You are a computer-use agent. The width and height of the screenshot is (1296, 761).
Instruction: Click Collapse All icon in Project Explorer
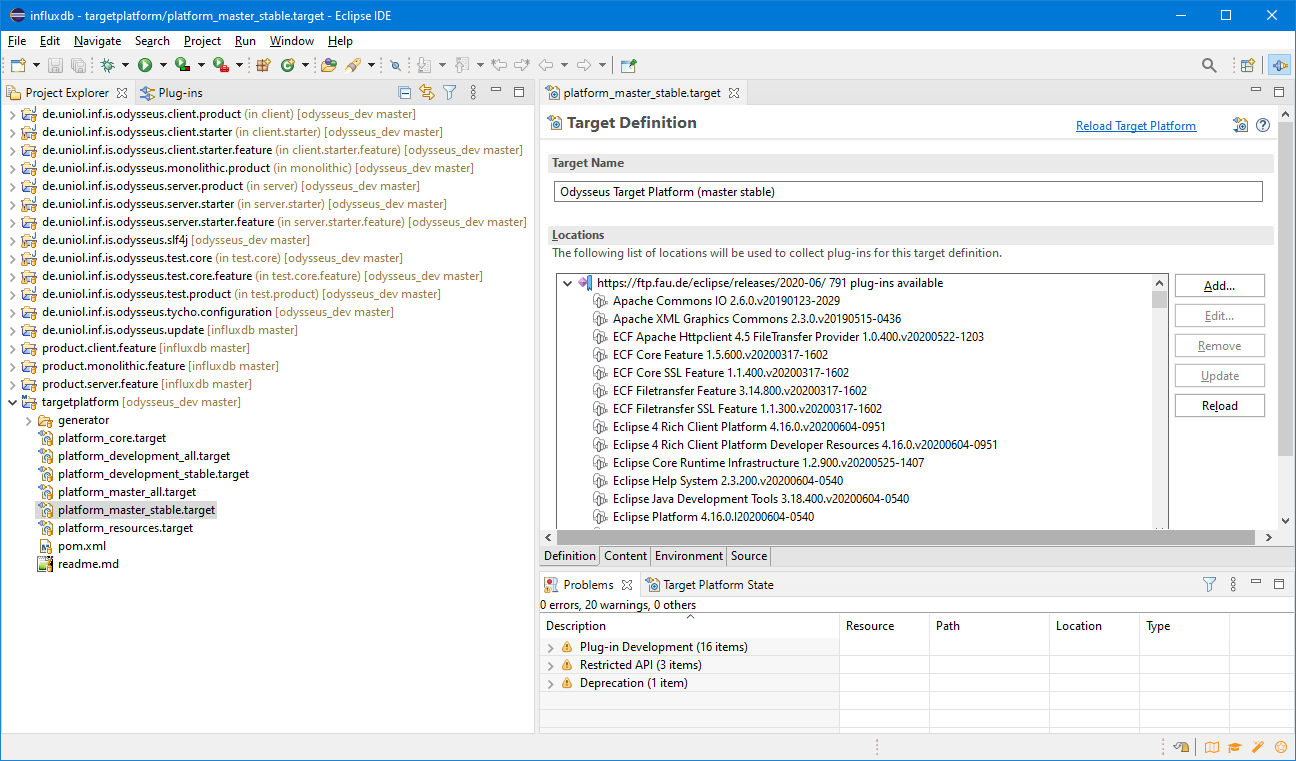405,93
